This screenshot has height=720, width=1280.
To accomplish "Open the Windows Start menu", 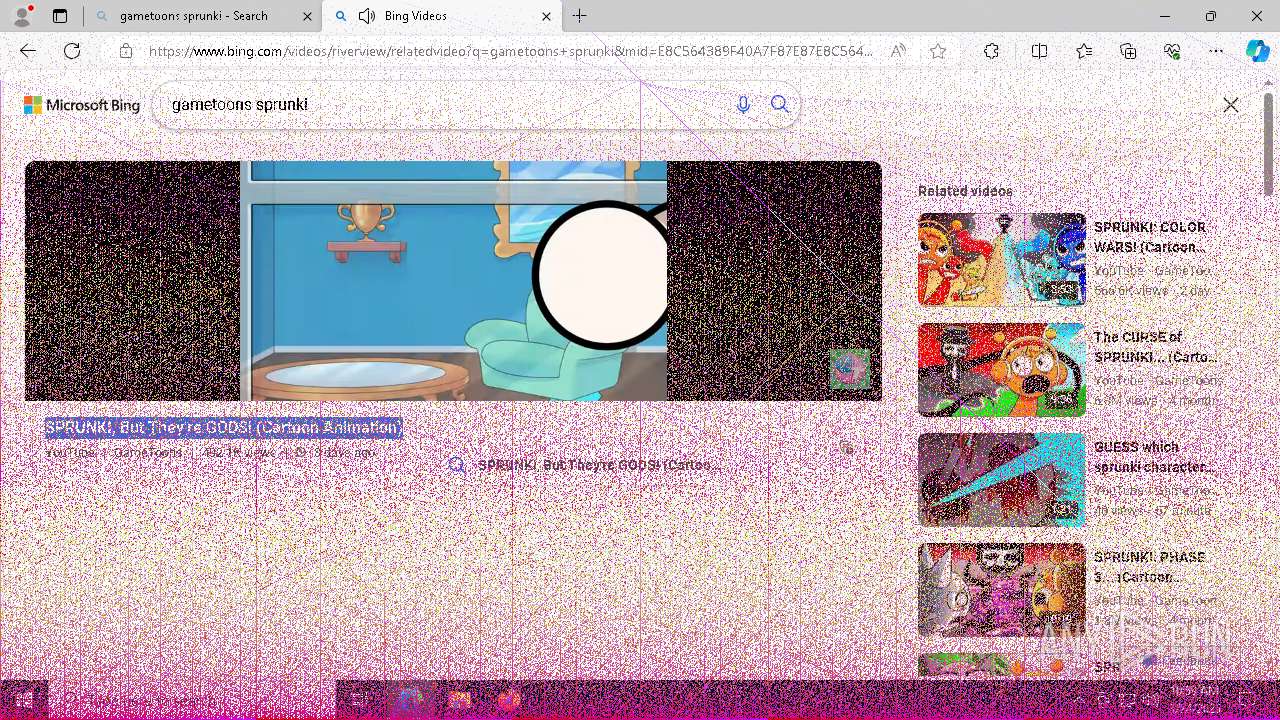I will tap(24, 700).
